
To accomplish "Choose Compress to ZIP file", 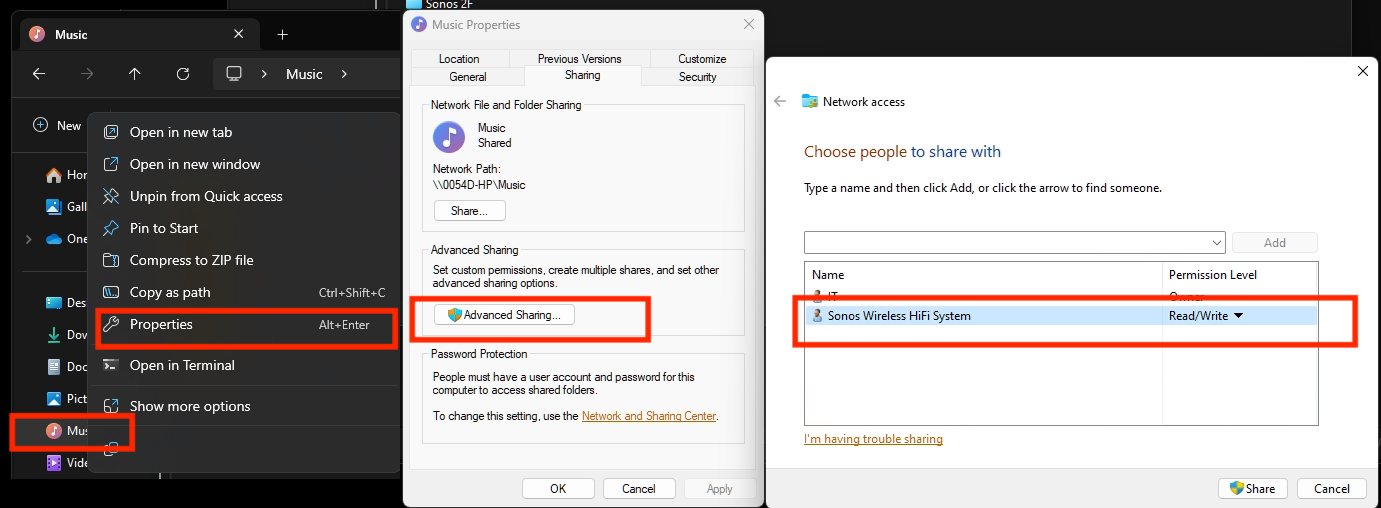I will [244, 260].
